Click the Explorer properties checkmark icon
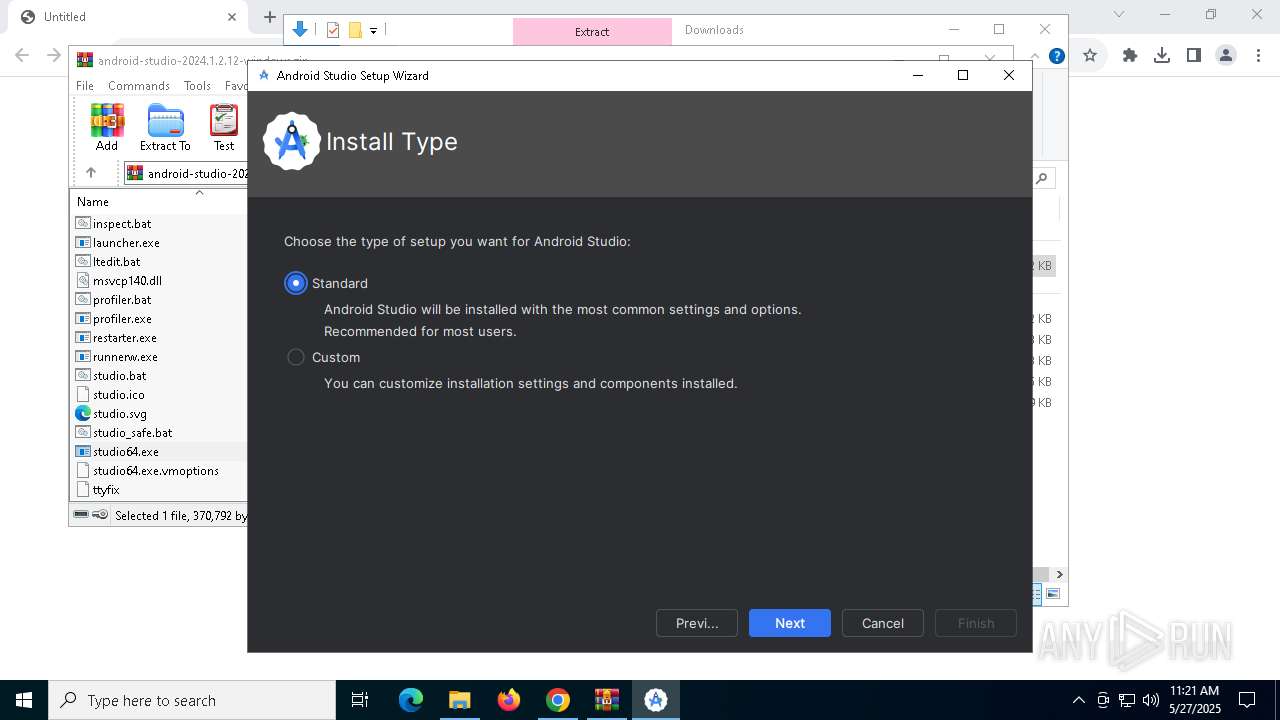This screenshot has height=720, width=1280. coord(333,30)
